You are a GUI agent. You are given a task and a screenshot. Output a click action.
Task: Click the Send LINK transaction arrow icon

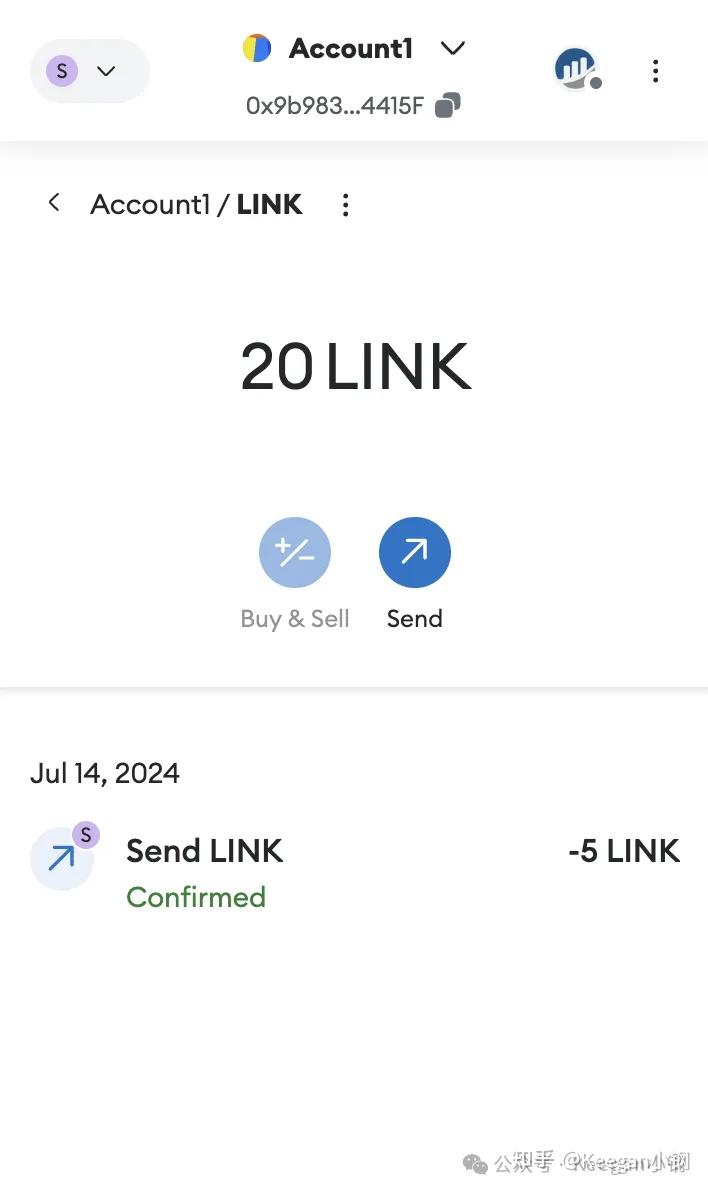point(62,858)
